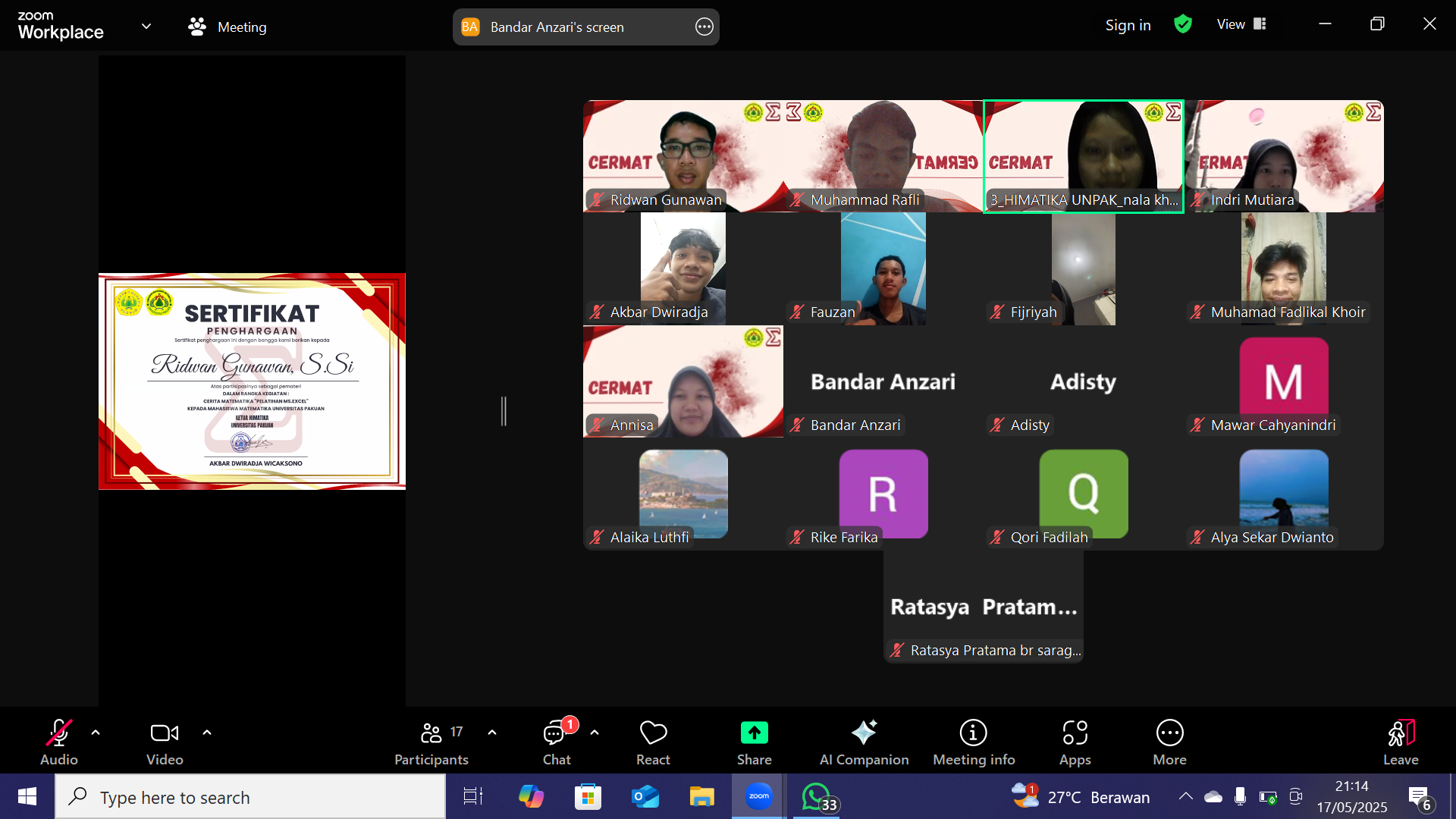This screenshot has height=819, width=1456.
Task: Start camera with Video button
Action: coord(165,742)
